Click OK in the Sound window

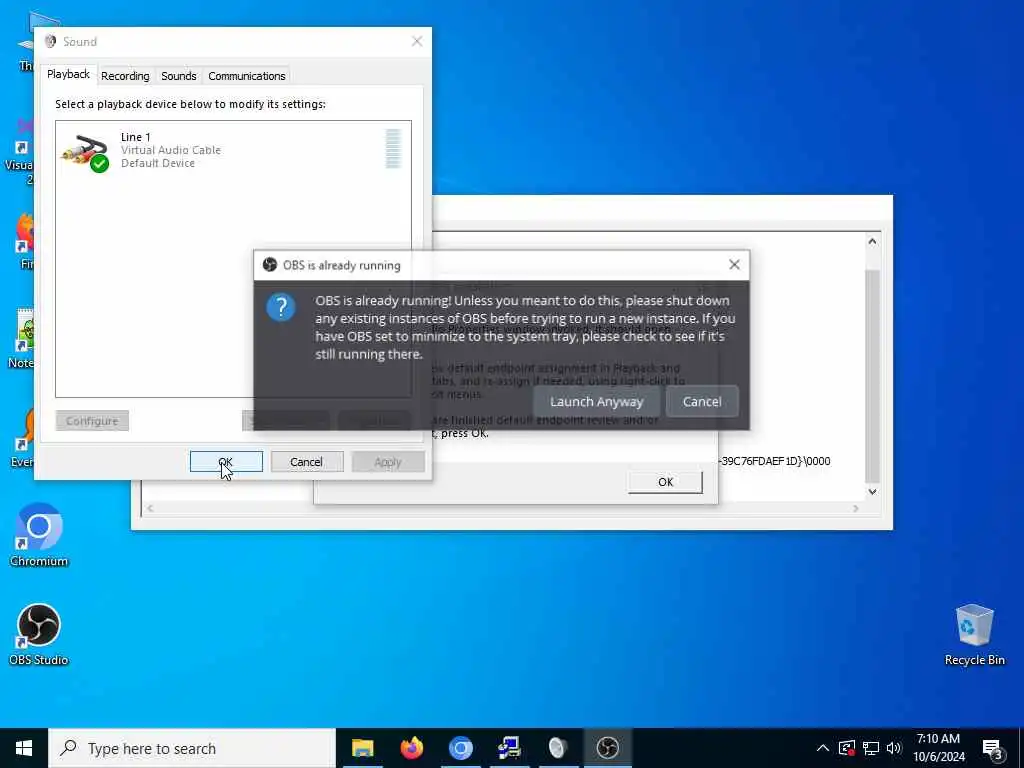pyautogui.click(x=226, y=462)
